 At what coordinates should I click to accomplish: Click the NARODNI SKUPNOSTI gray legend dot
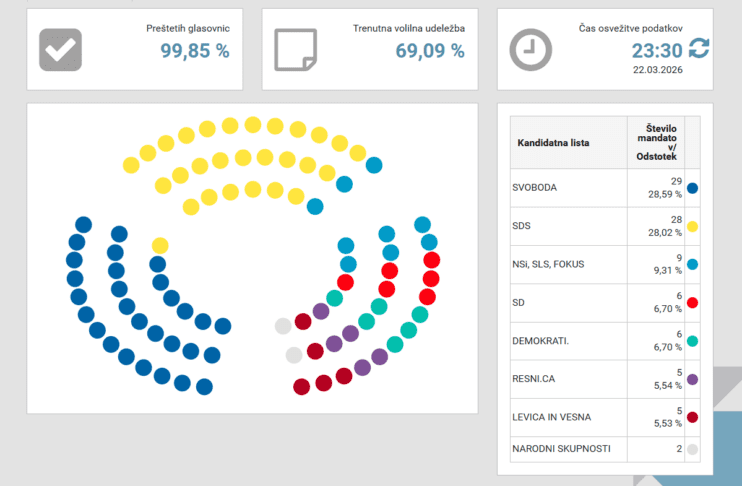coord(692,450)
